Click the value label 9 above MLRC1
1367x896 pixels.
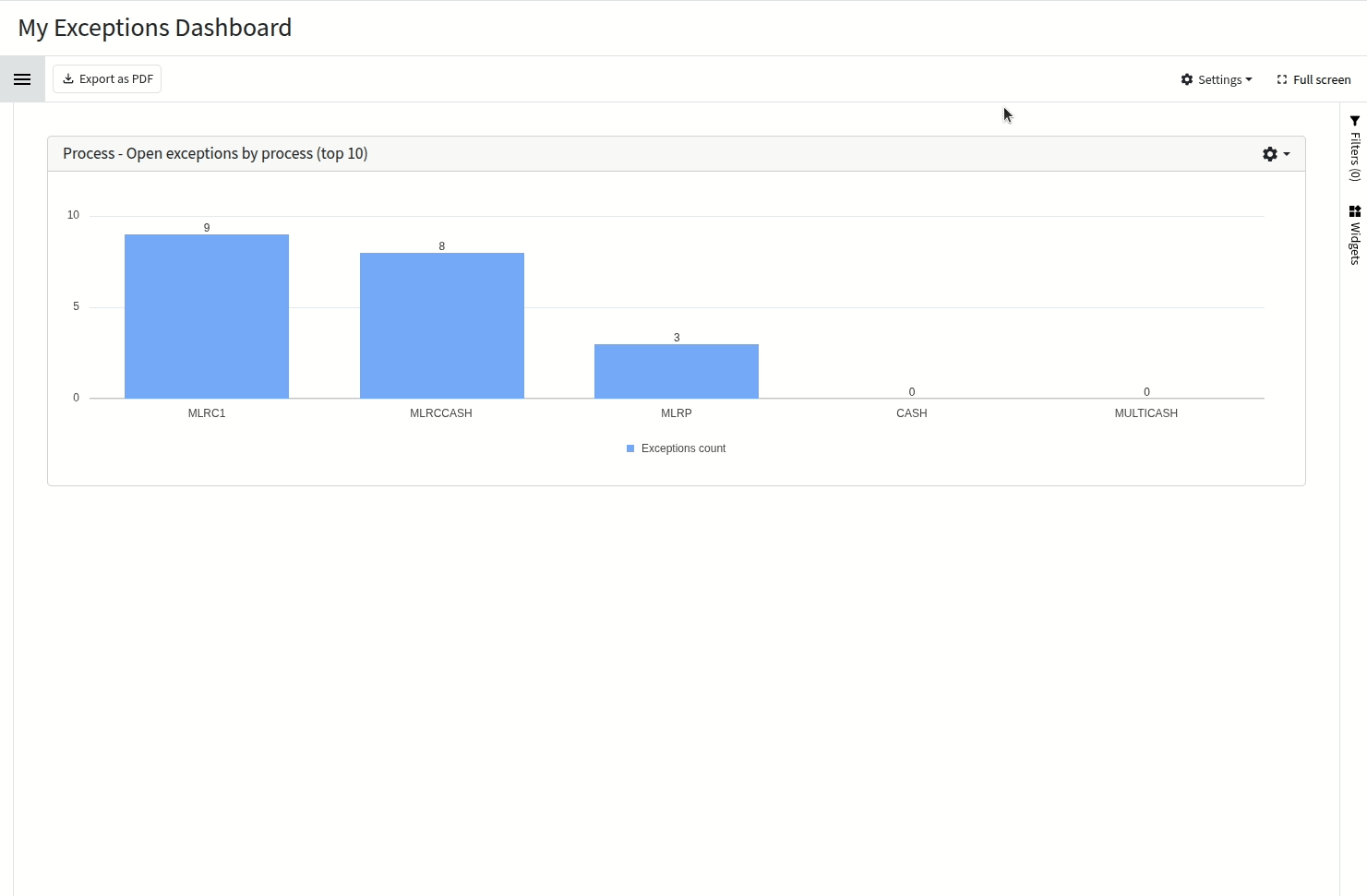[207, 228]
